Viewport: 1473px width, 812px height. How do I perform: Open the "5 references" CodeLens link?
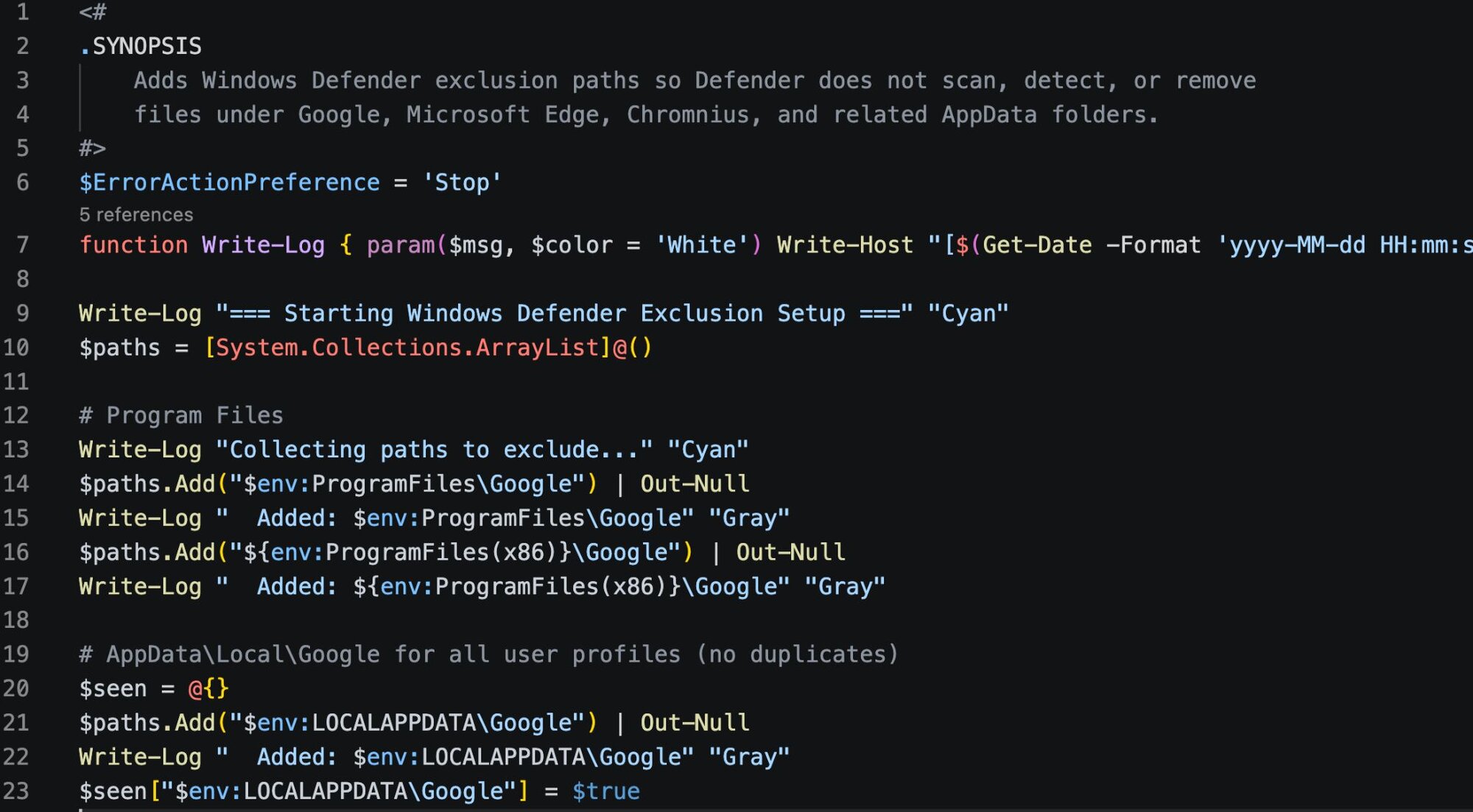click(x=136, y=215)
